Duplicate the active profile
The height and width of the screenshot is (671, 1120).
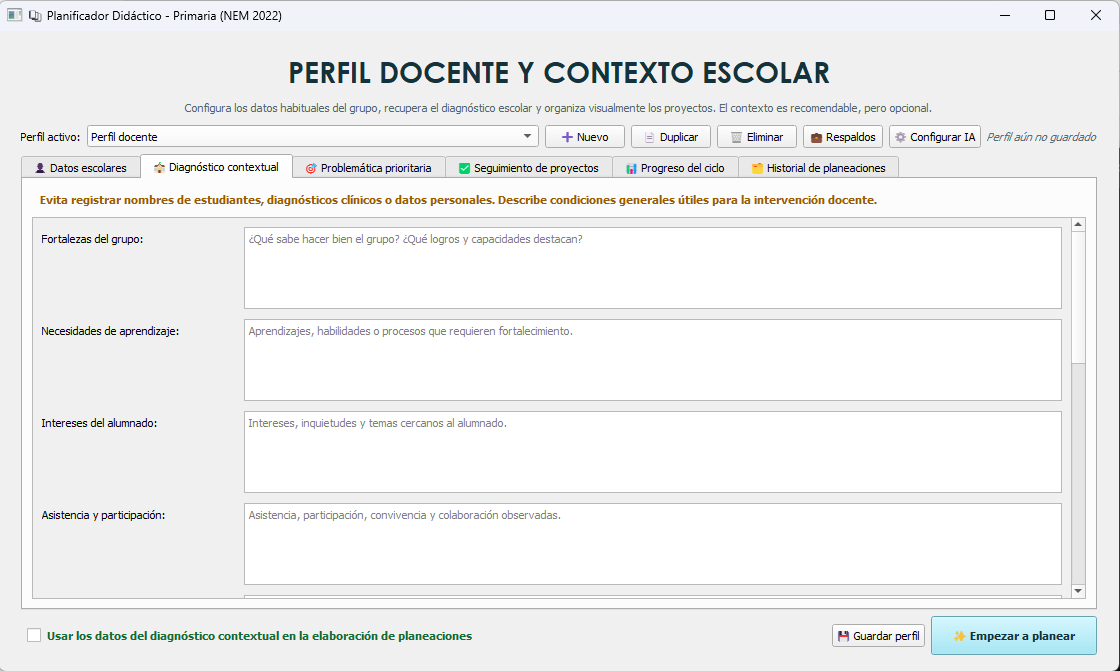coord(671,136)
